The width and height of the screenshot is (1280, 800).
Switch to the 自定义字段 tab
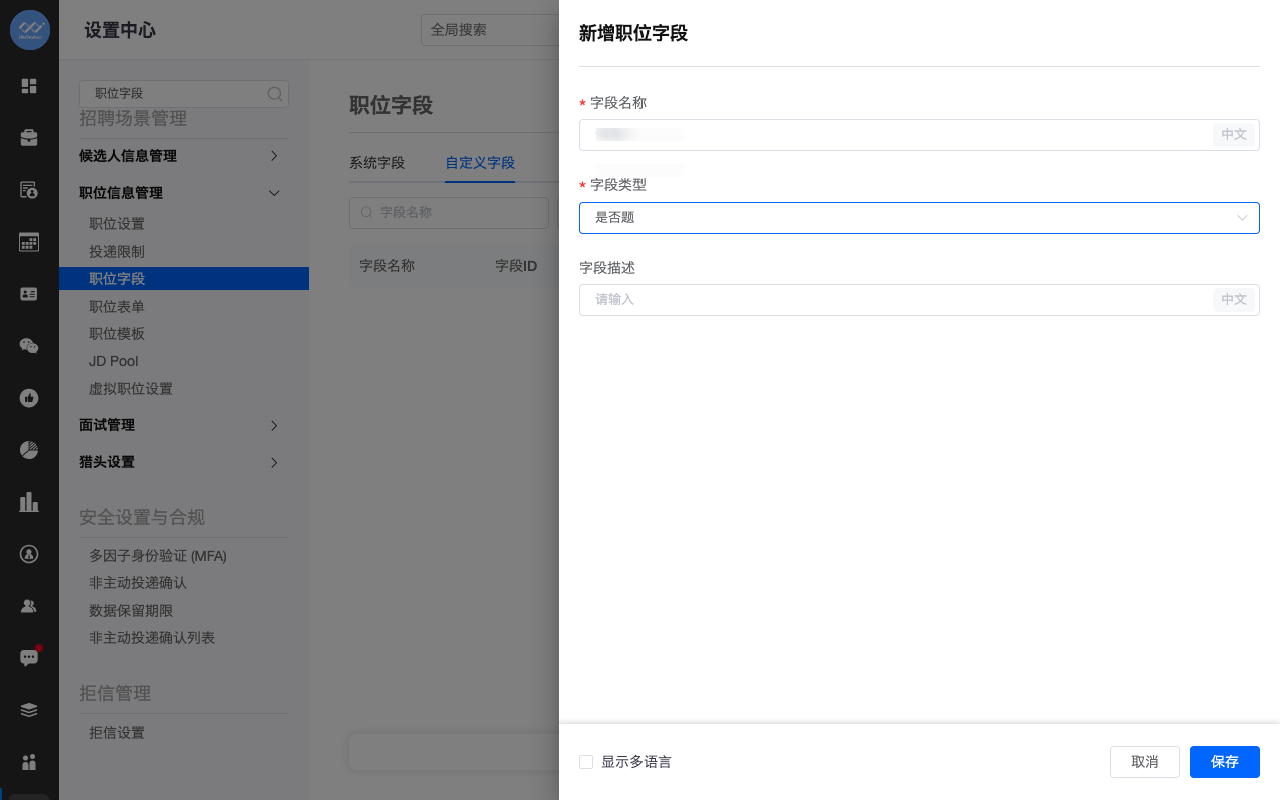pos(480,163)
